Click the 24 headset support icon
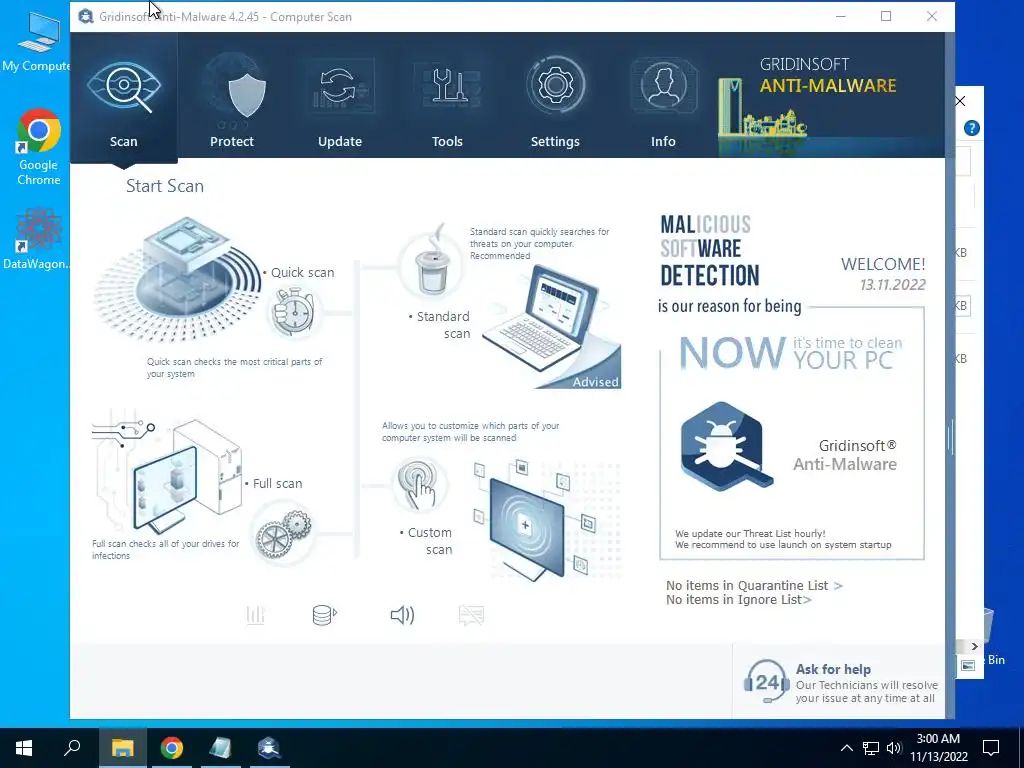 pos(766,682)
